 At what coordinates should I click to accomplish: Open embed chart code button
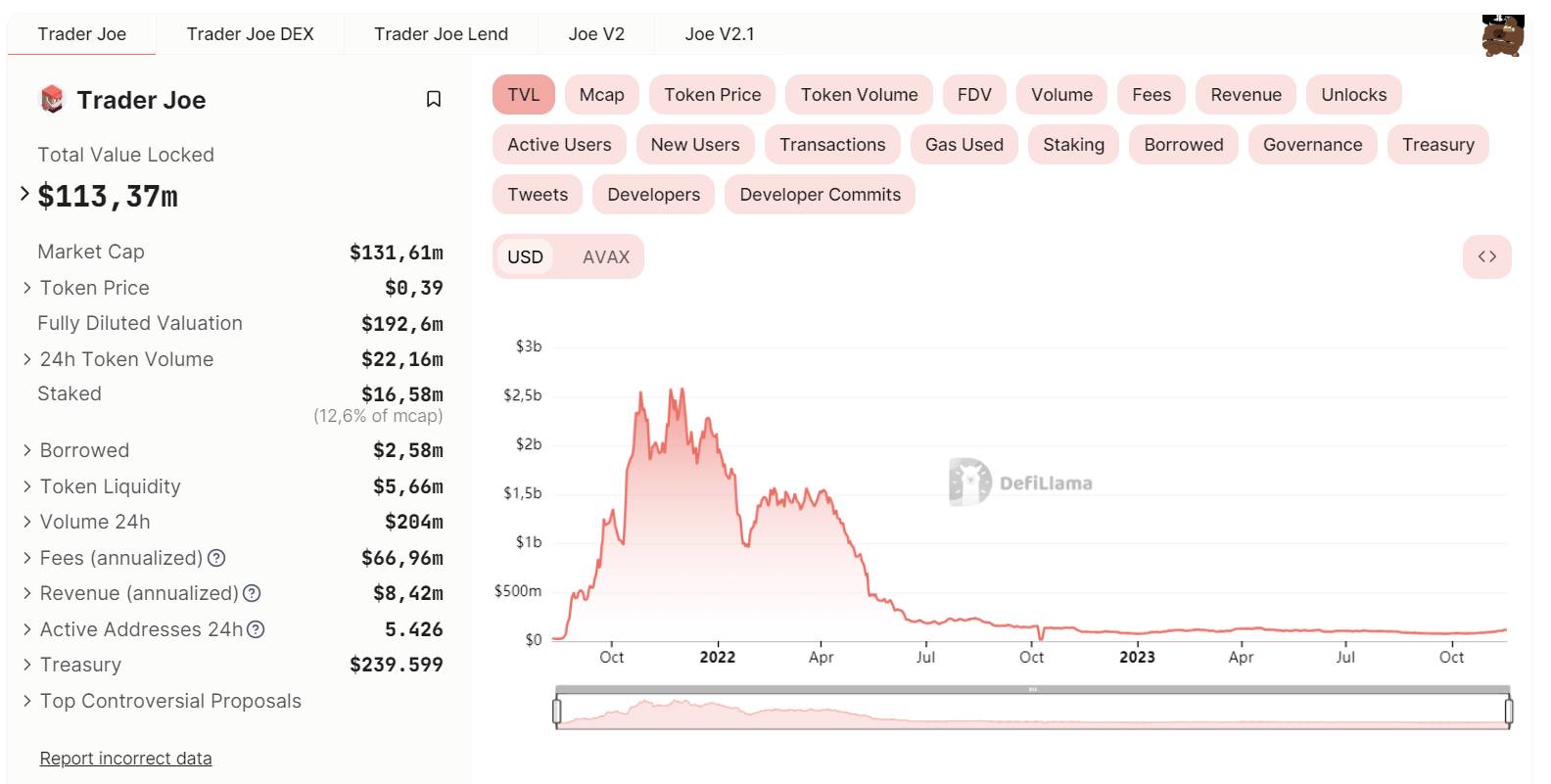point(1486,256)
